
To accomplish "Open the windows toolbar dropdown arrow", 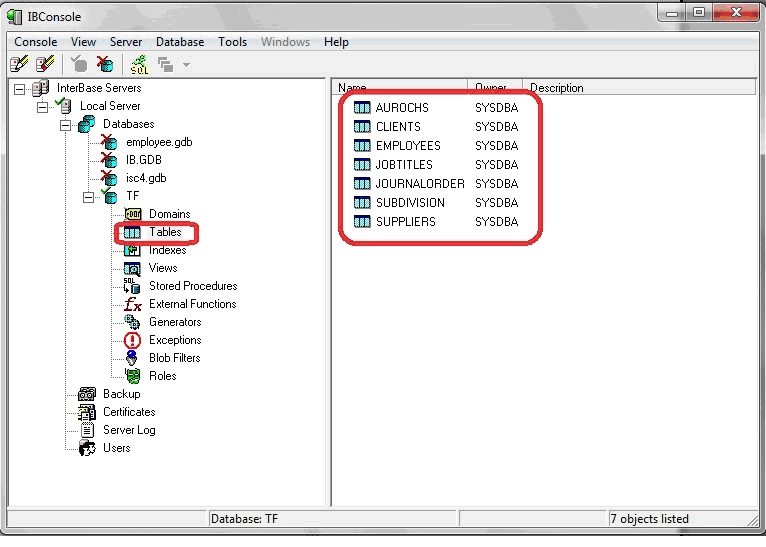I will click(x=186, y=65).
